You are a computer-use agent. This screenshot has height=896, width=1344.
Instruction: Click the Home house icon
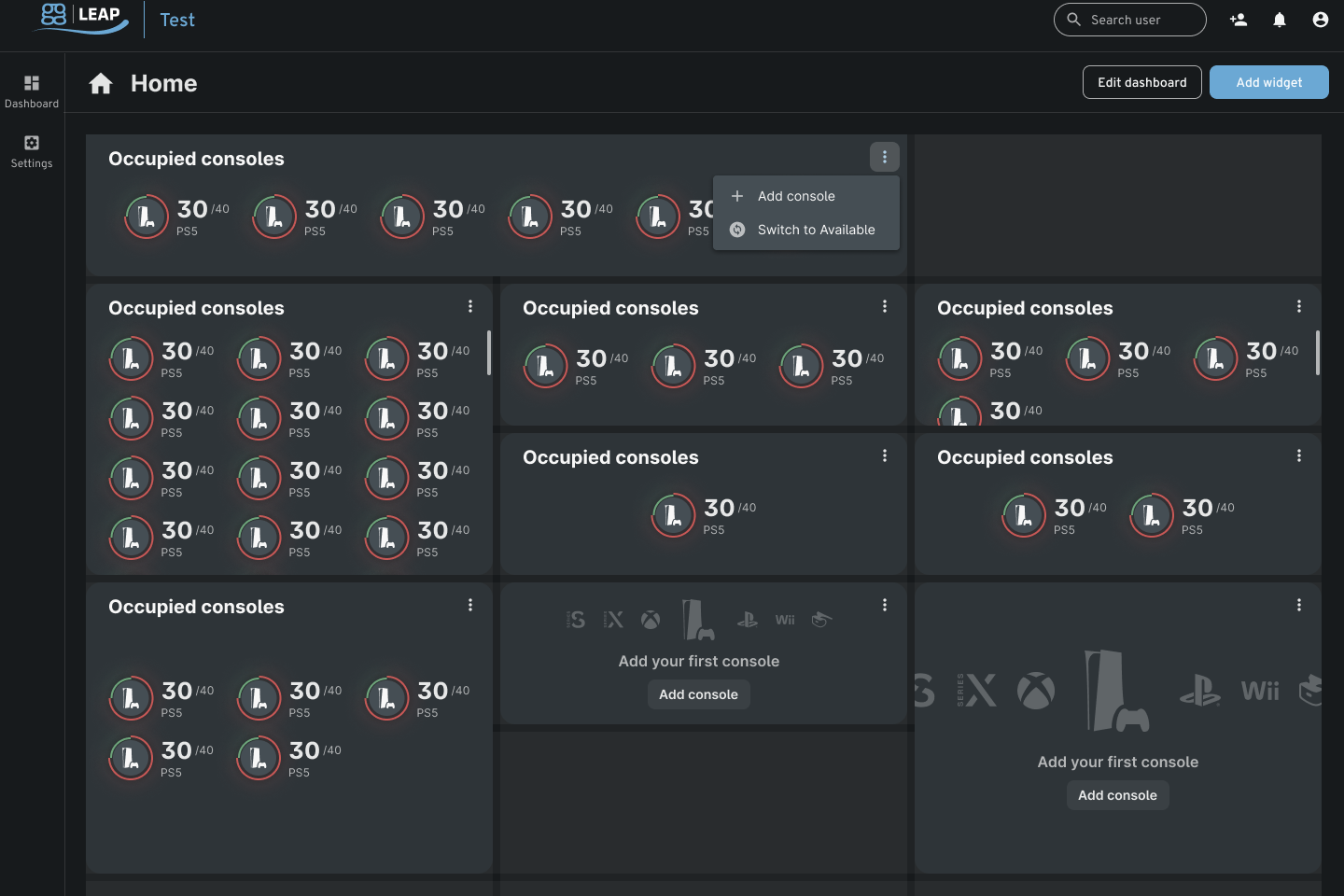[x=101, y=84]
